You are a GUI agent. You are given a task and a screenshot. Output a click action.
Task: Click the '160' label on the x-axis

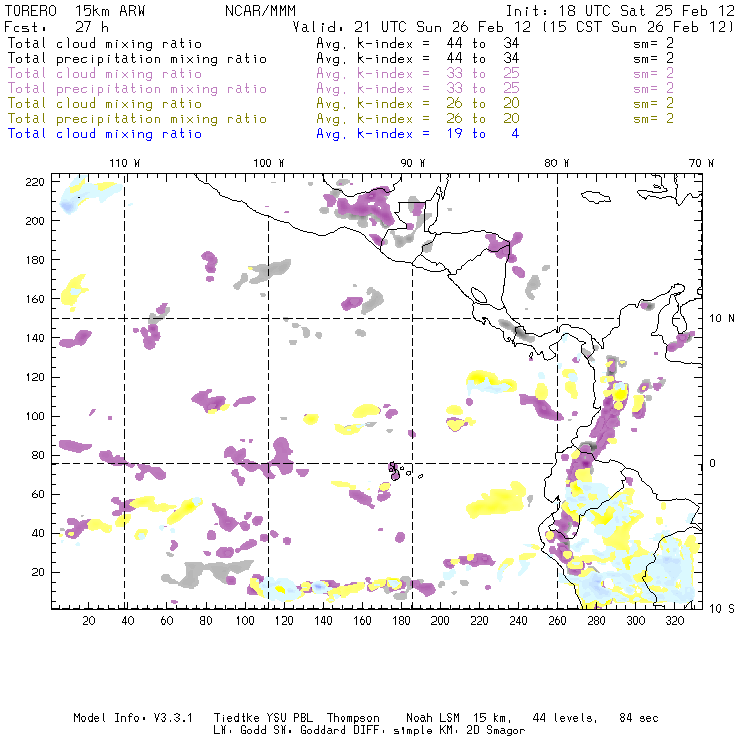click(x=362, y=621)
